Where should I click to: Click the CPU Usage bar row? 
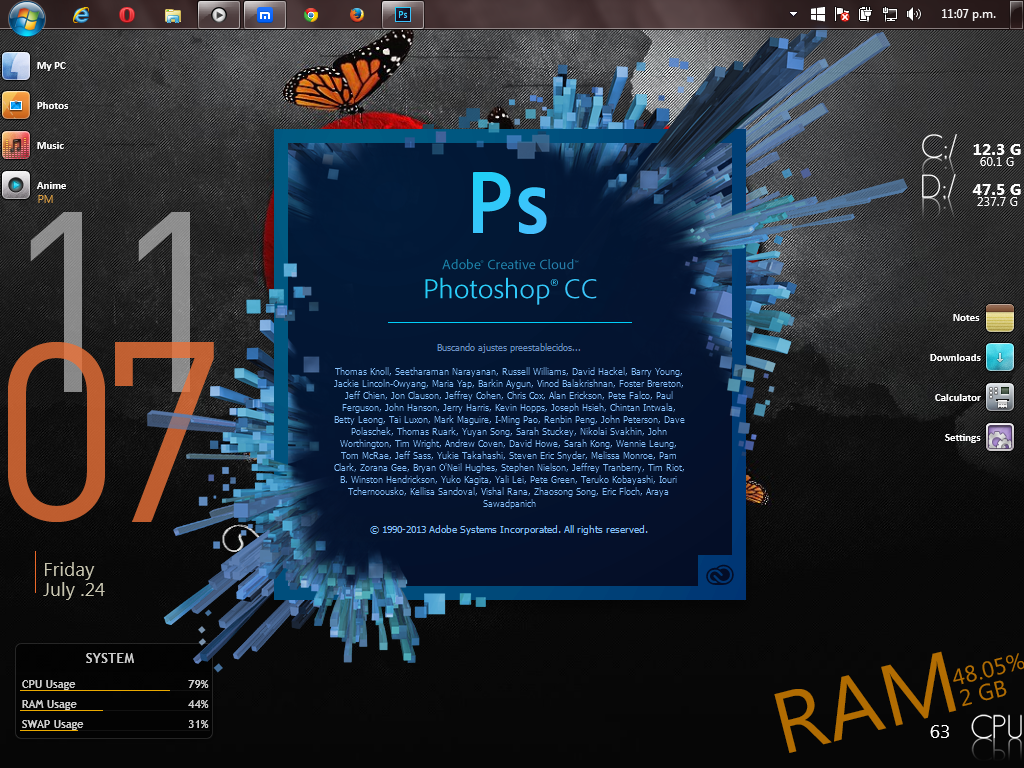(114, 684)
